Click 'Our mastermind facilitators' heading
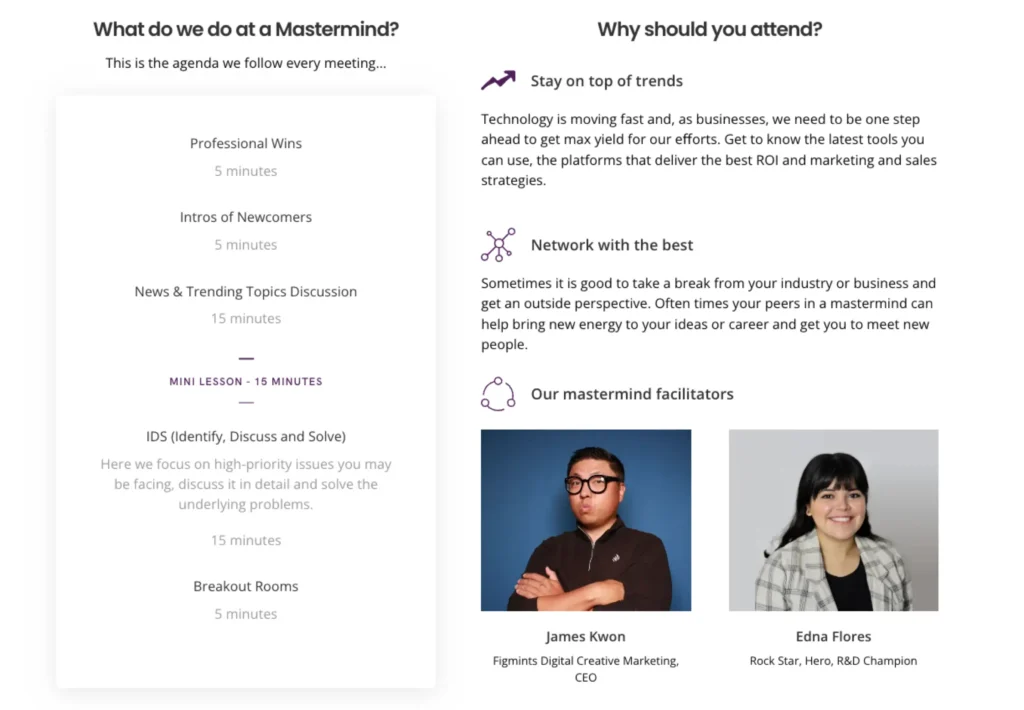The width and height of the screenshot is (1024, 710). coord(632,394)
